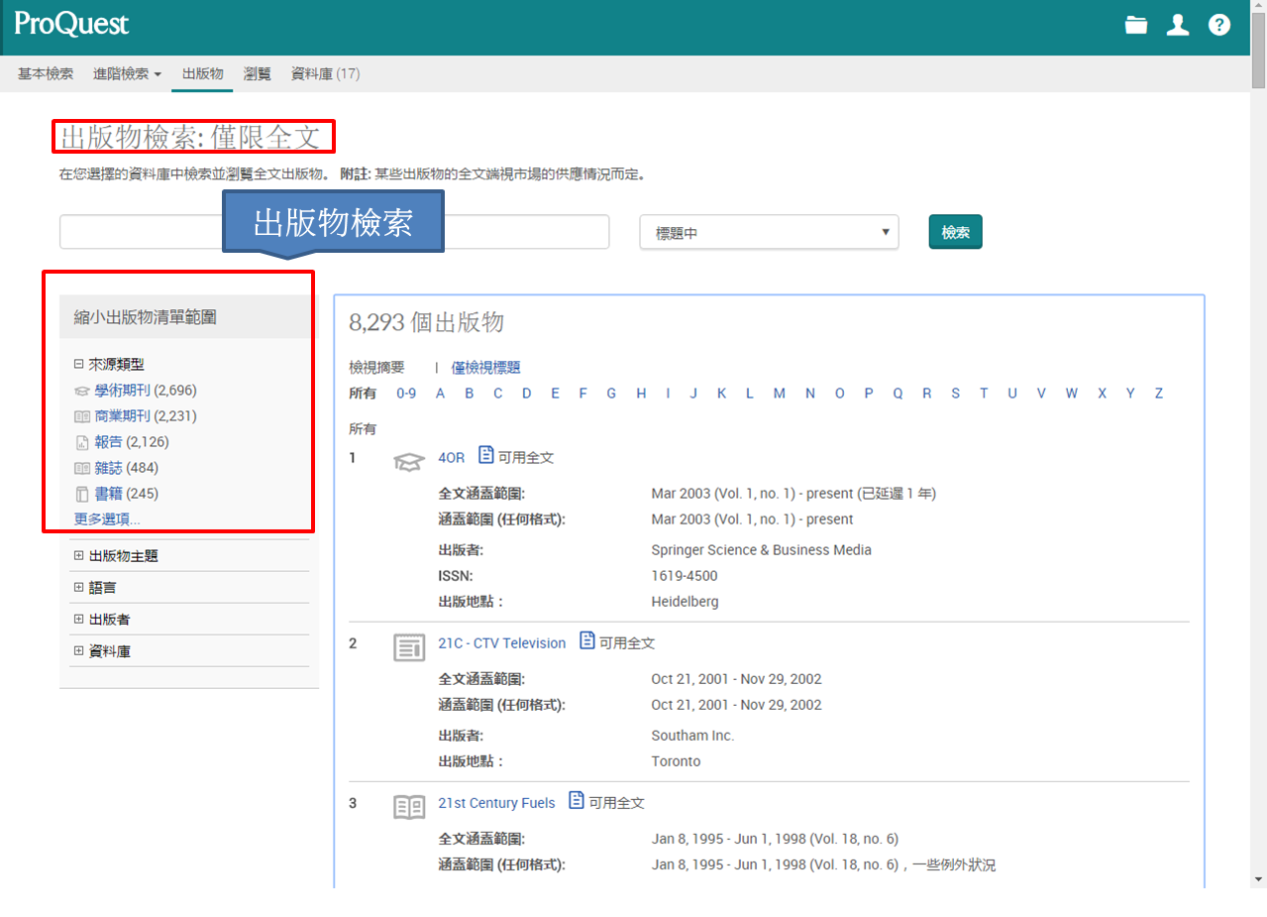The height and width of the screenshot is (917, 1267).
Task: Expand the 出版者 filter
Action: (79, 619)
